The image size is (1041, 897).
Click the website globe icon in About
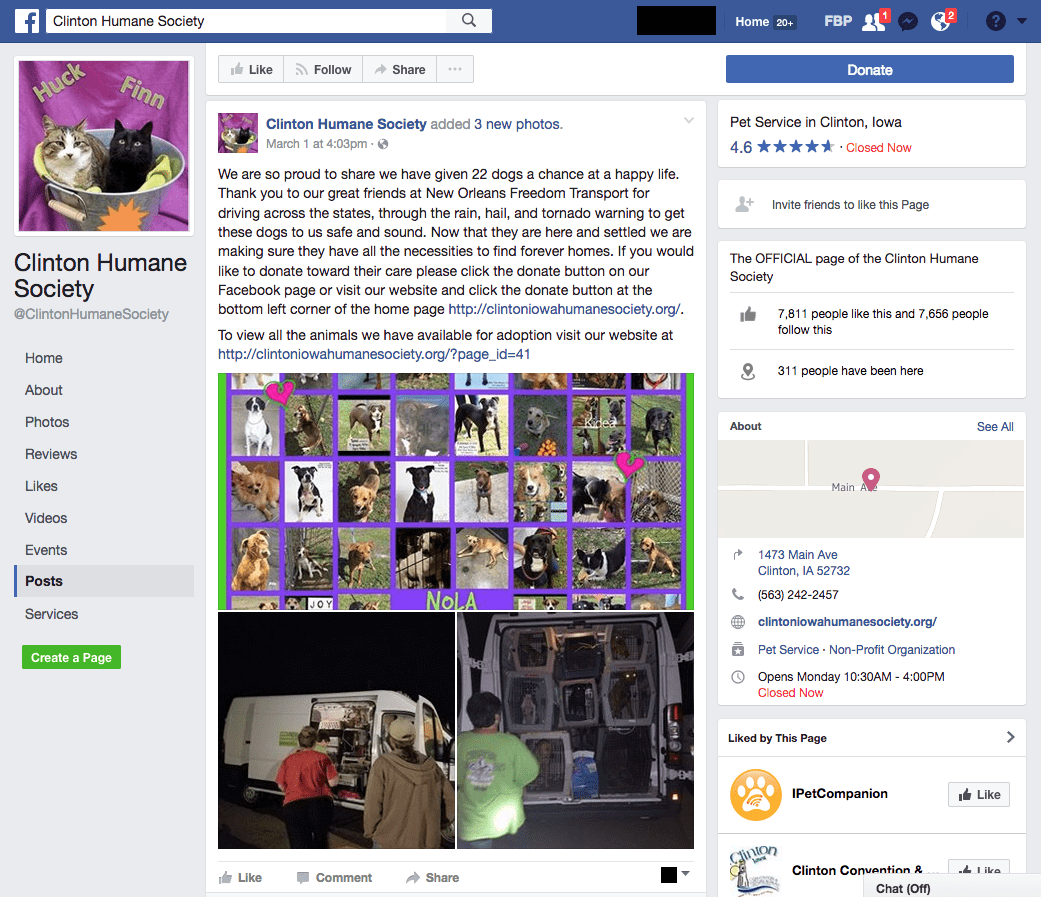tap(738, 621)
